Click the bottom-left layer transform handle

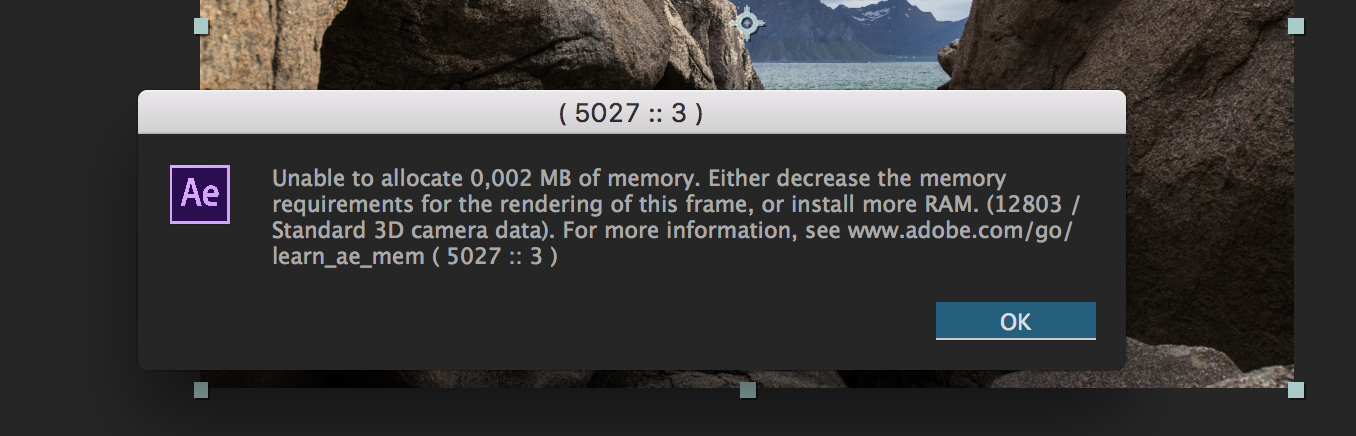(x=201, y=390)
